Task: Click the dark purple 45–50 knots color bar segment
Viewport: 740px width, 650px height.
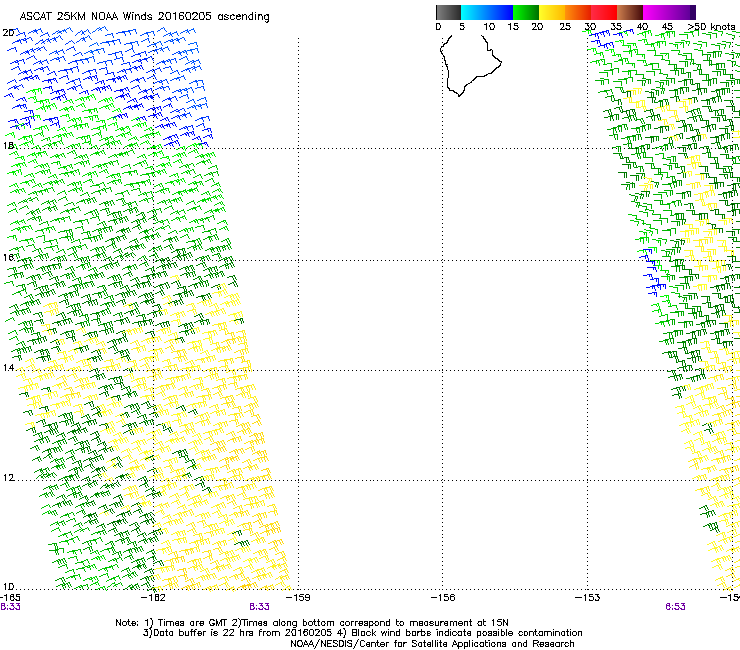Action: click(682, 12)
